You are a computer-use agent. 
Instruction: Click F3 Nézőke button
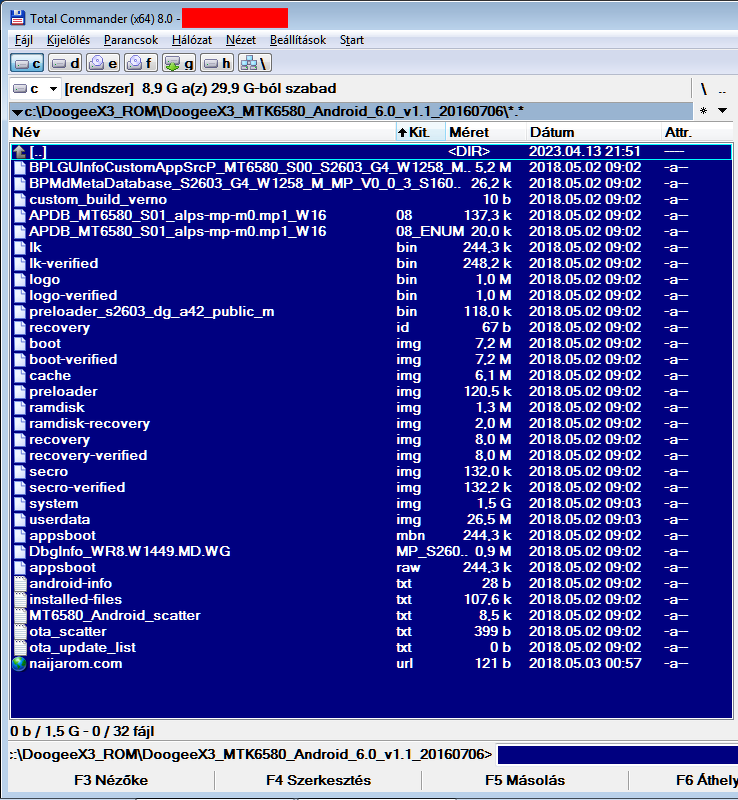click(x=111, y=780)
